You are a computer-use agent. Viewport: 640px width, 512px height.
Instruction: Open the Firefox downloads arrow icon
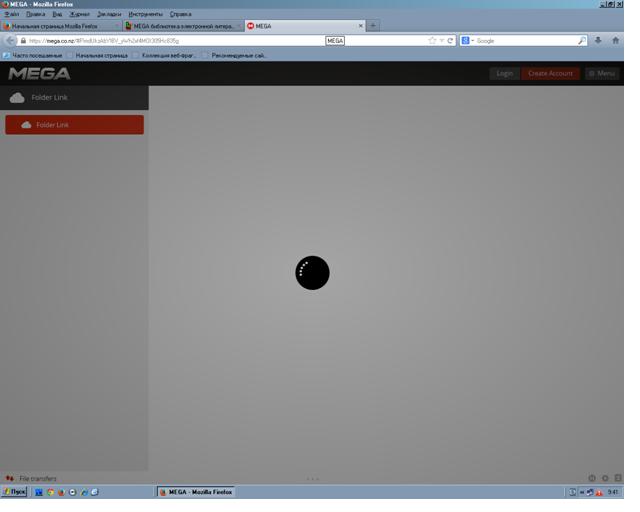(598, 40)
